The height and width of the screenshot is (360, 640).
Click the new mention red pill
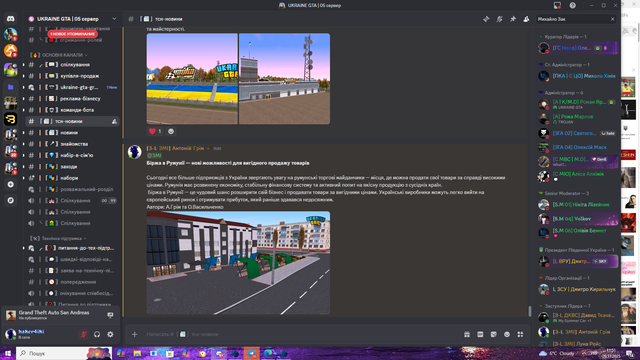pos(72,34)
